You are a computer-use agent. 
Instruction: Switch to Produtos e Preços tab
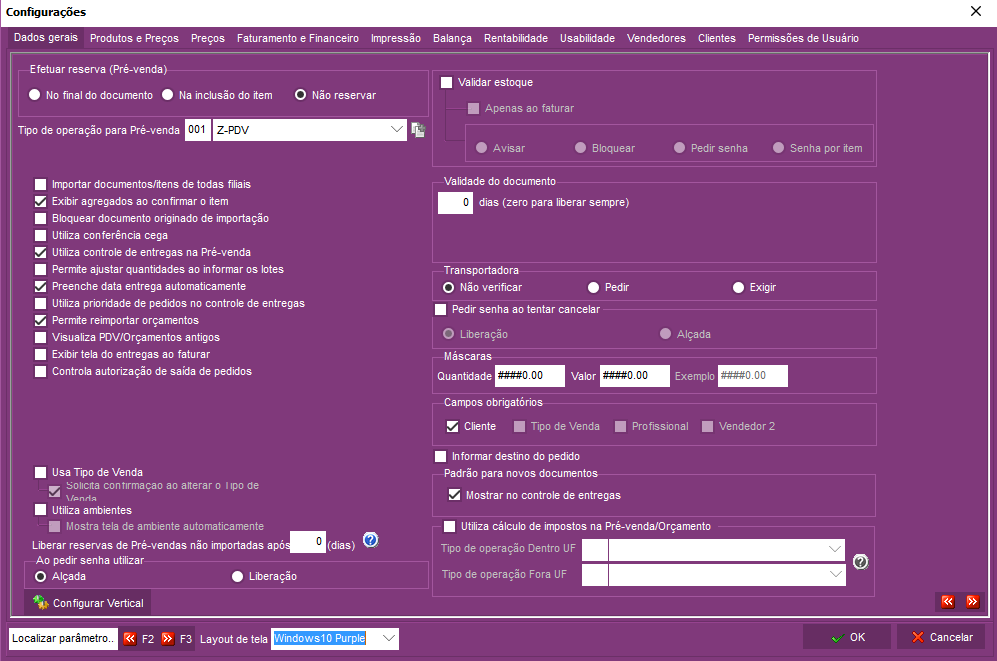(134, 38)
